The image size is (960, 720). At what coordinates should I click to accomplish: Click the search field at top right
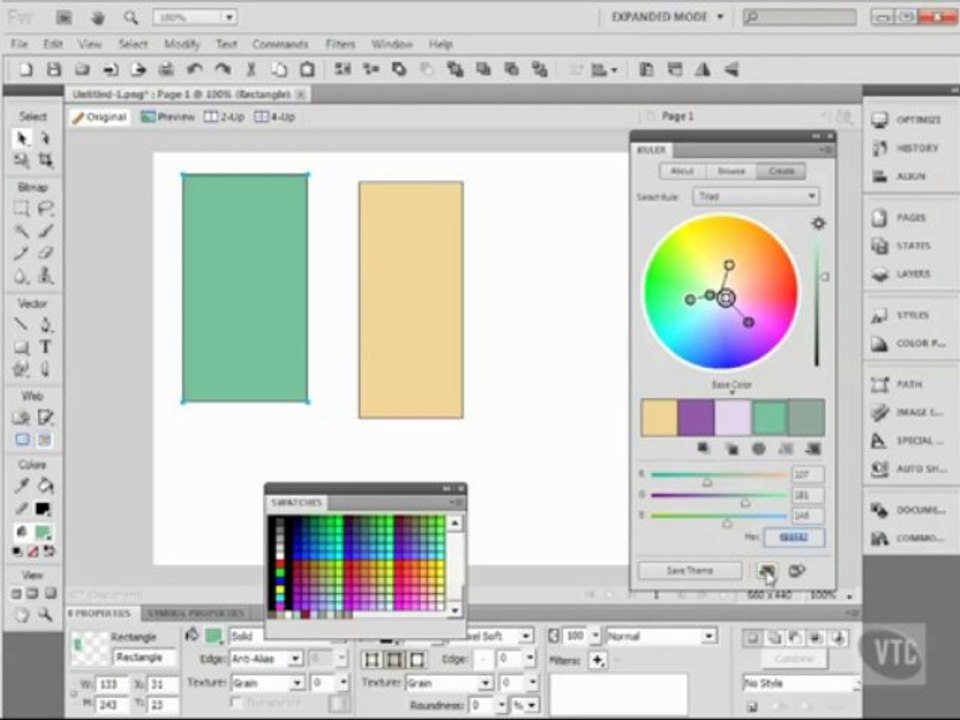pyautogui.click(x=800, y=17)
